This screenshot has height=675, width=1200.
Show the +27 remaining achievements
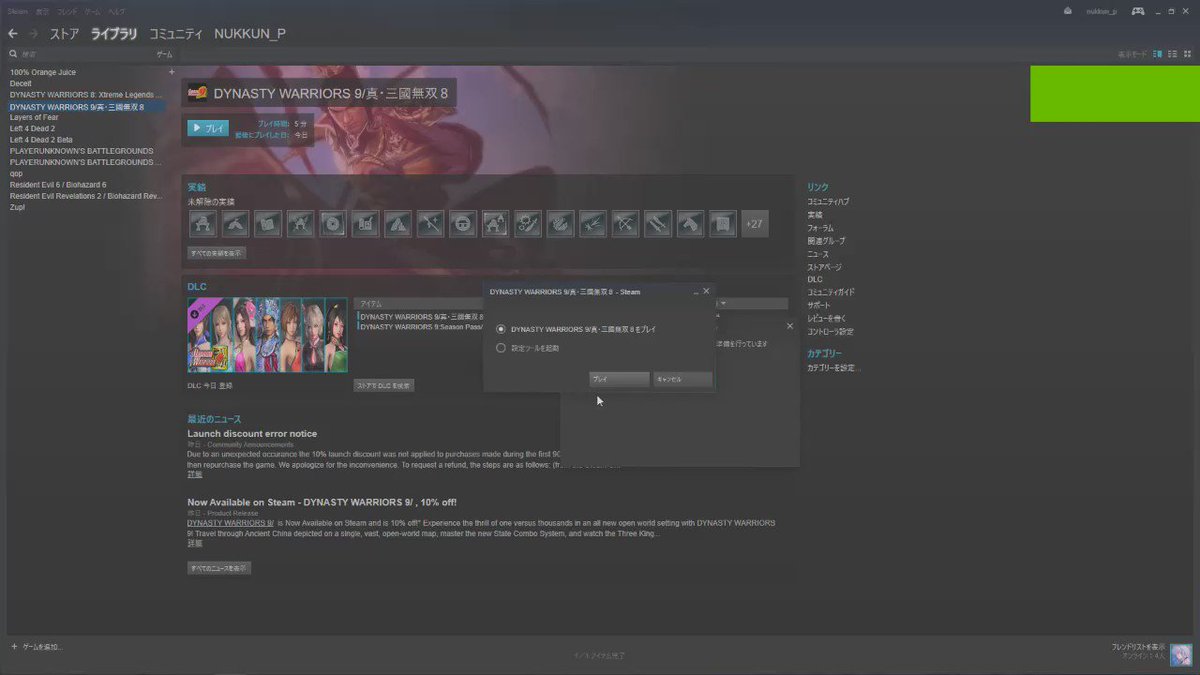(754, 224)
